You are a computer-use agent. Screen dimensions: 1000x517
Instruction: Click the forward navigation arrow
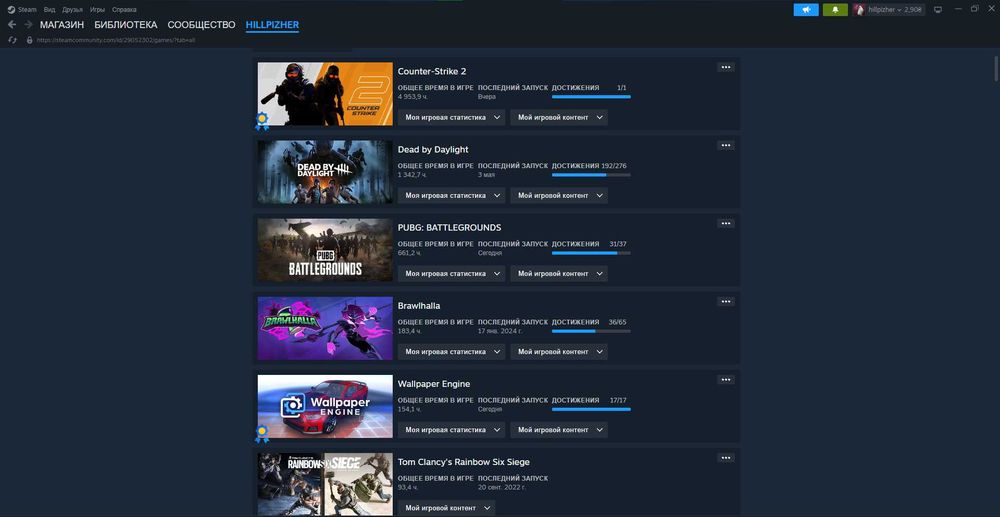pyautogui.click(x=28, y=24)
